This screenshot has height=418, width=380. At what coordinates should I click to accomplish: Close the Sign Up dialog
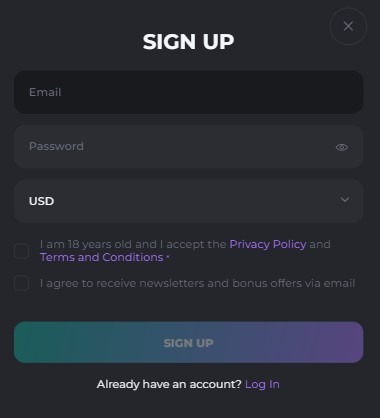click(348, 26)
